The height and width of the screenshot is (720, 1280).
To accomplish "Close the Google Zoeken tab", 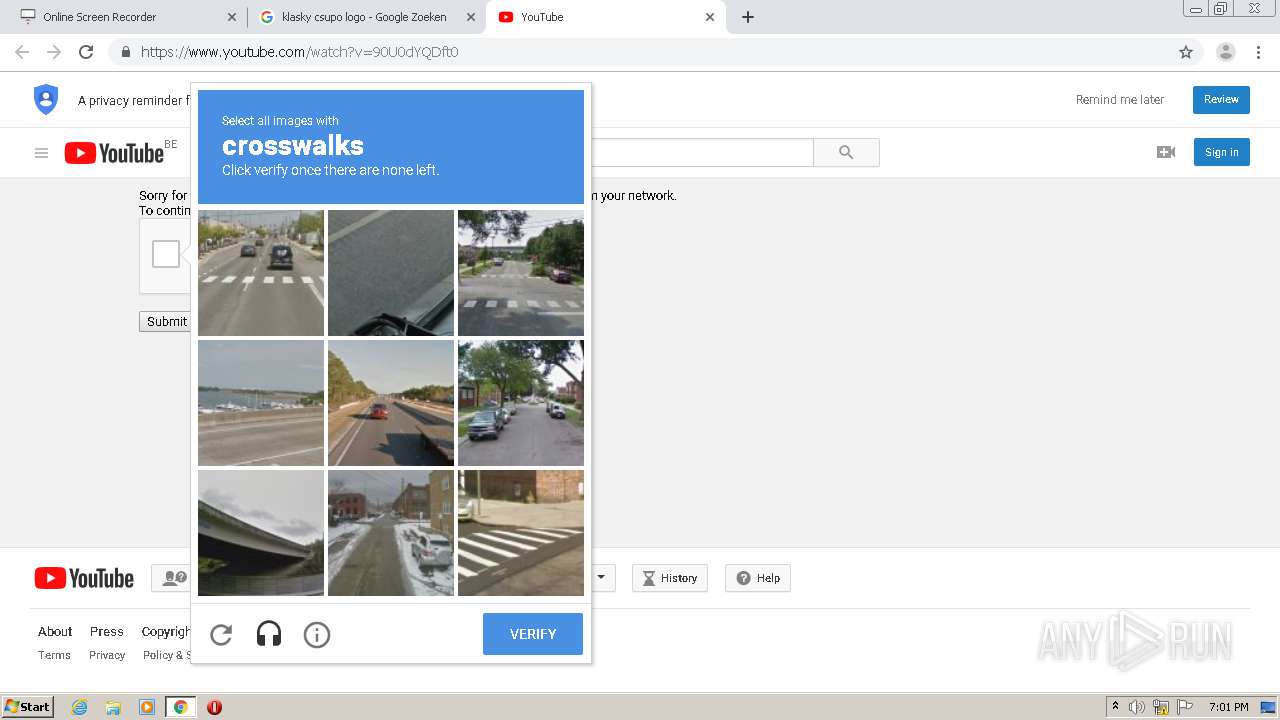I will pos(470,17).
